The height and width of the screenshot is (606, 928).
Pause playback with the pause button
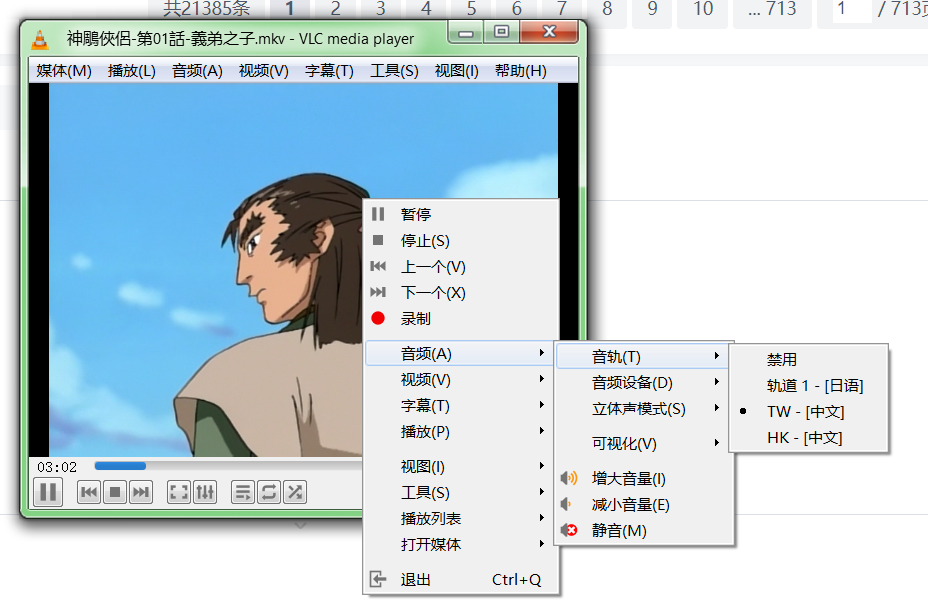coord(48,492)
